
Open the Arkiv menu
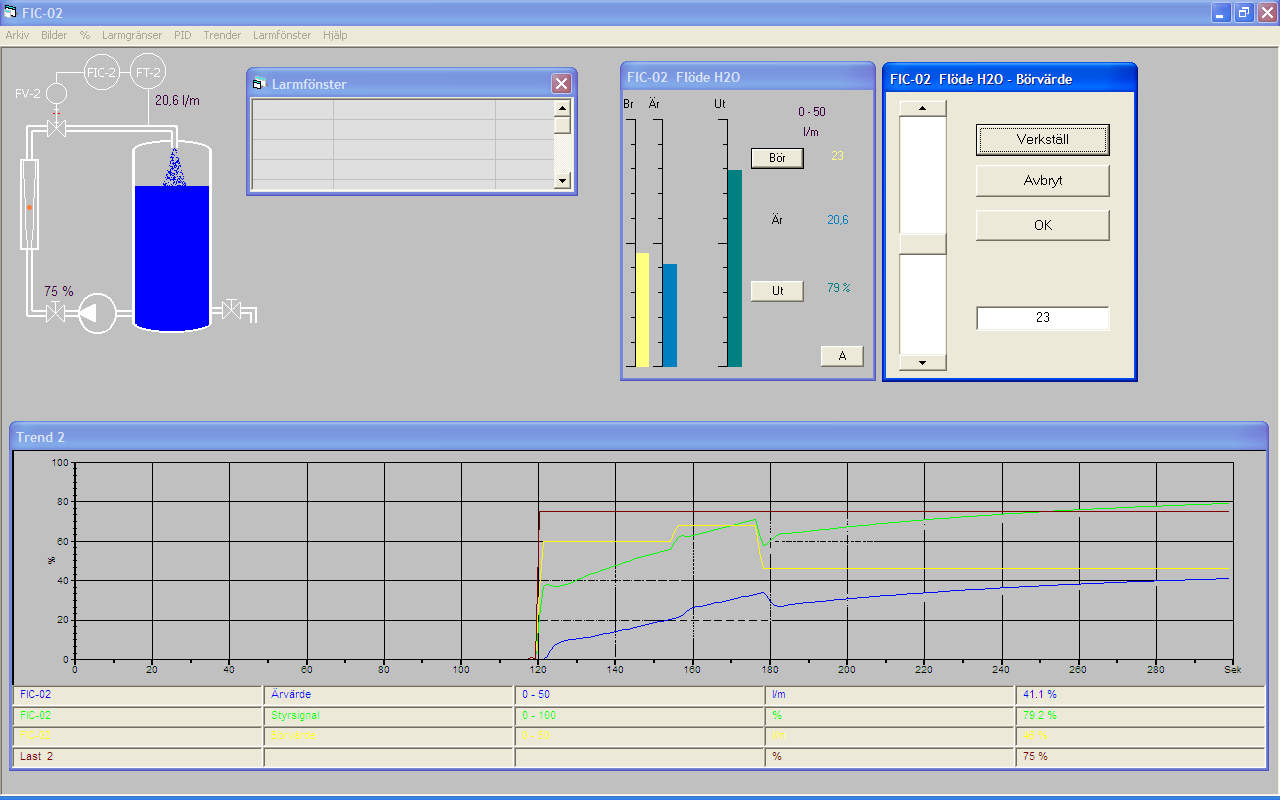click(x=17, y=34)
